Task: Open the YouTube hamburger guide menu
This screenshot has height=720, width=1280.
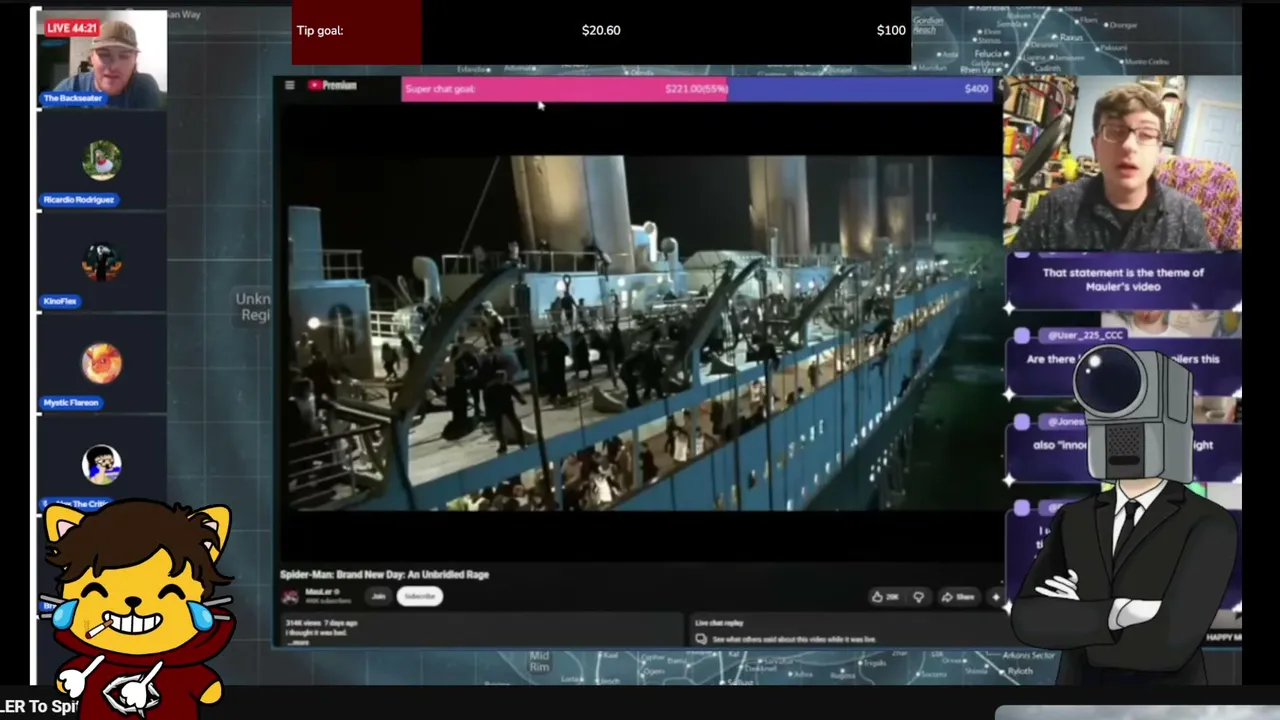Action: point(290,85)
